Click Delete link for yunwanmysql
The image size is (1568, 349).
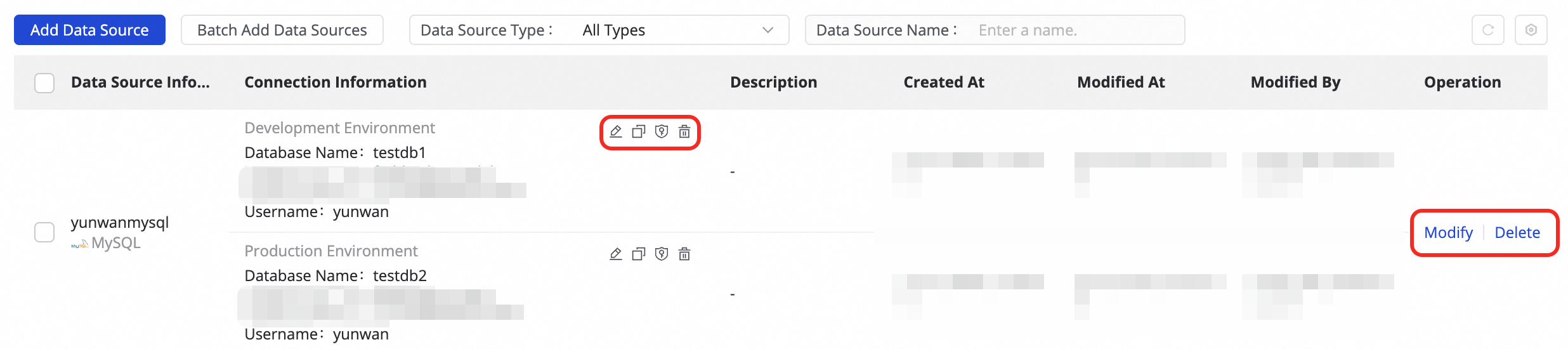click(x=1517, y=232)
